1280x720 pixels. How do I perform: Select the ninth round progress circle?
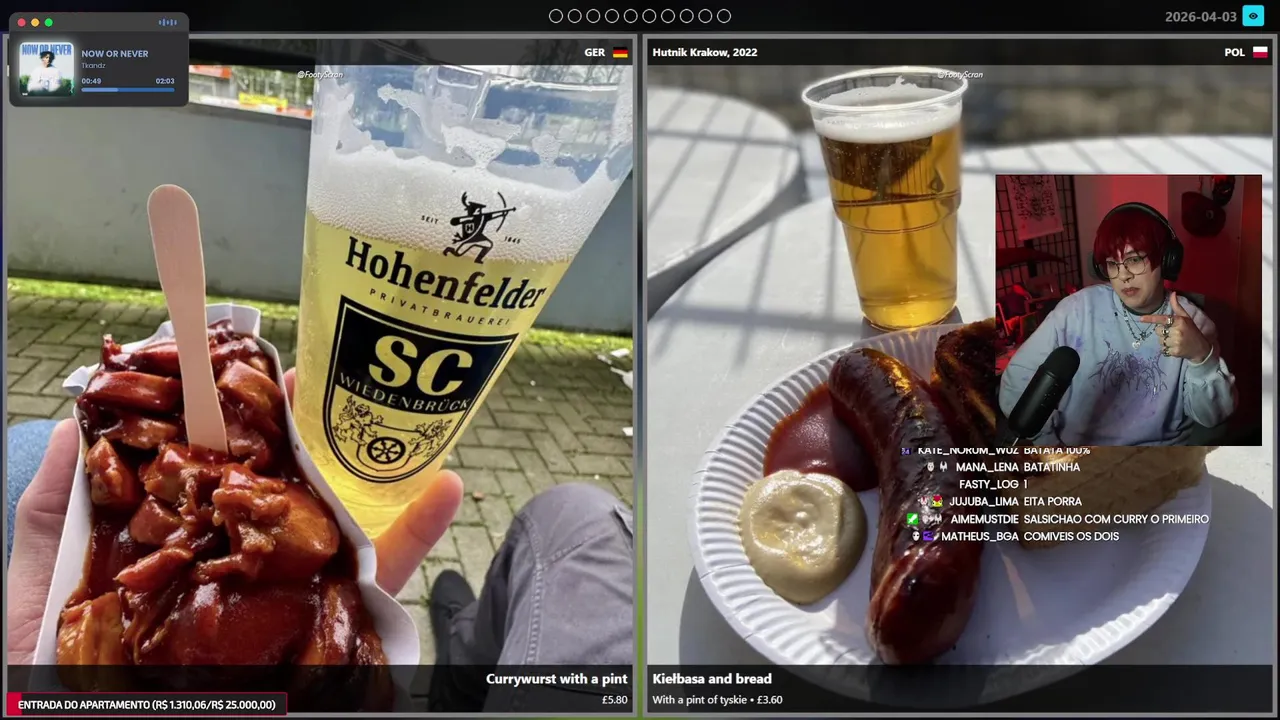(x=705, y=16)
